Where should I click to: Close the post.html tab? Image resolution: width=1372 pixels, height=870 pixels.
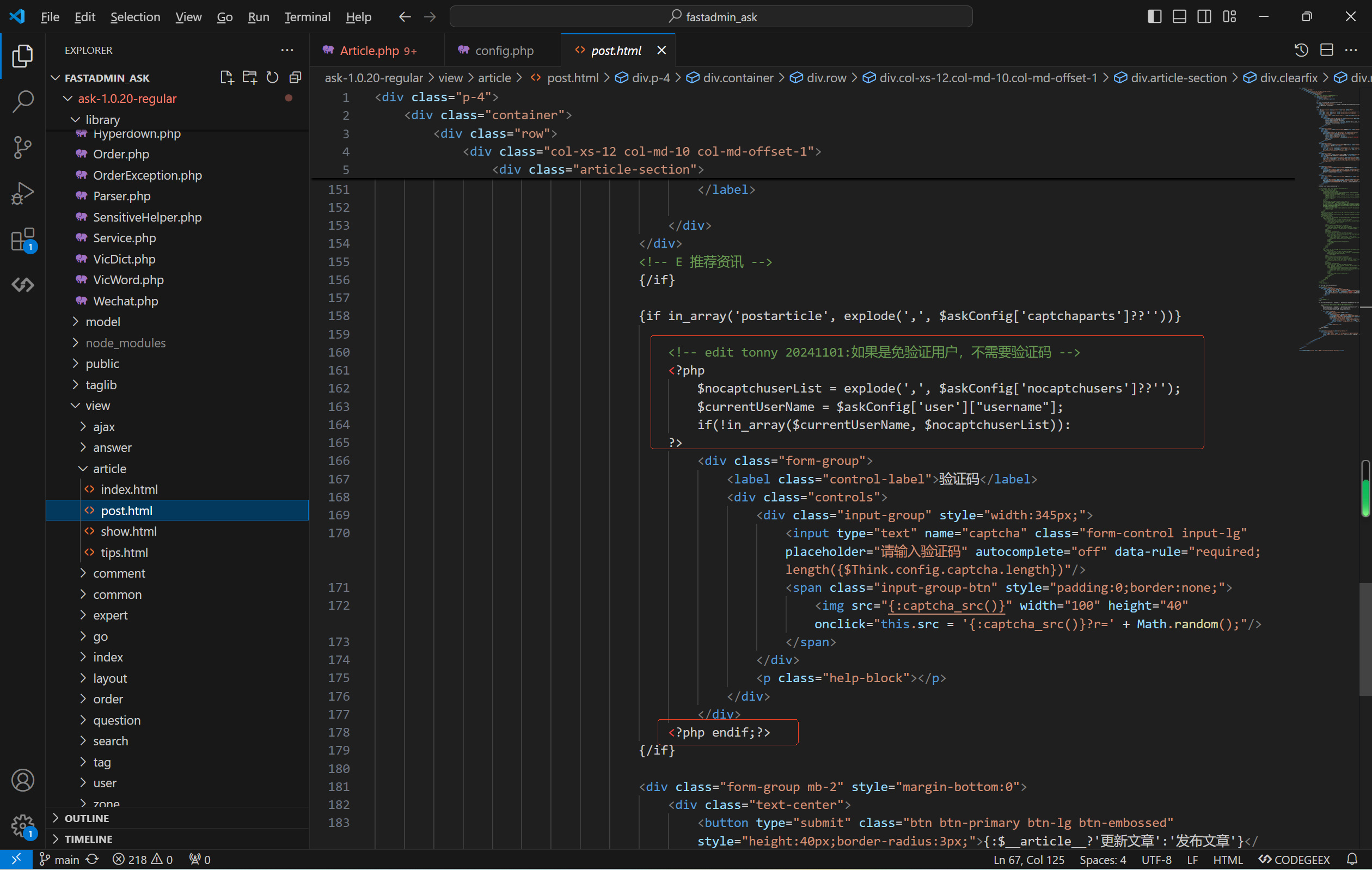[x=661, y=50]
